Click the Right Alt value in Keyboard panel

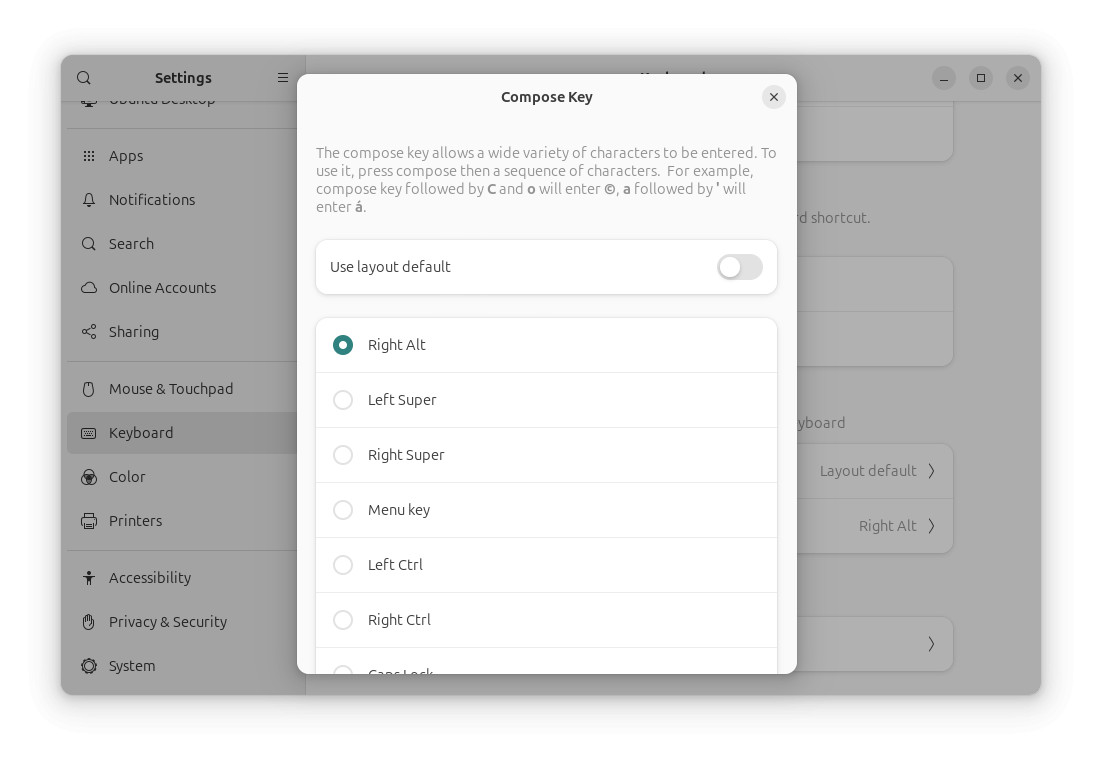point(888,526)
